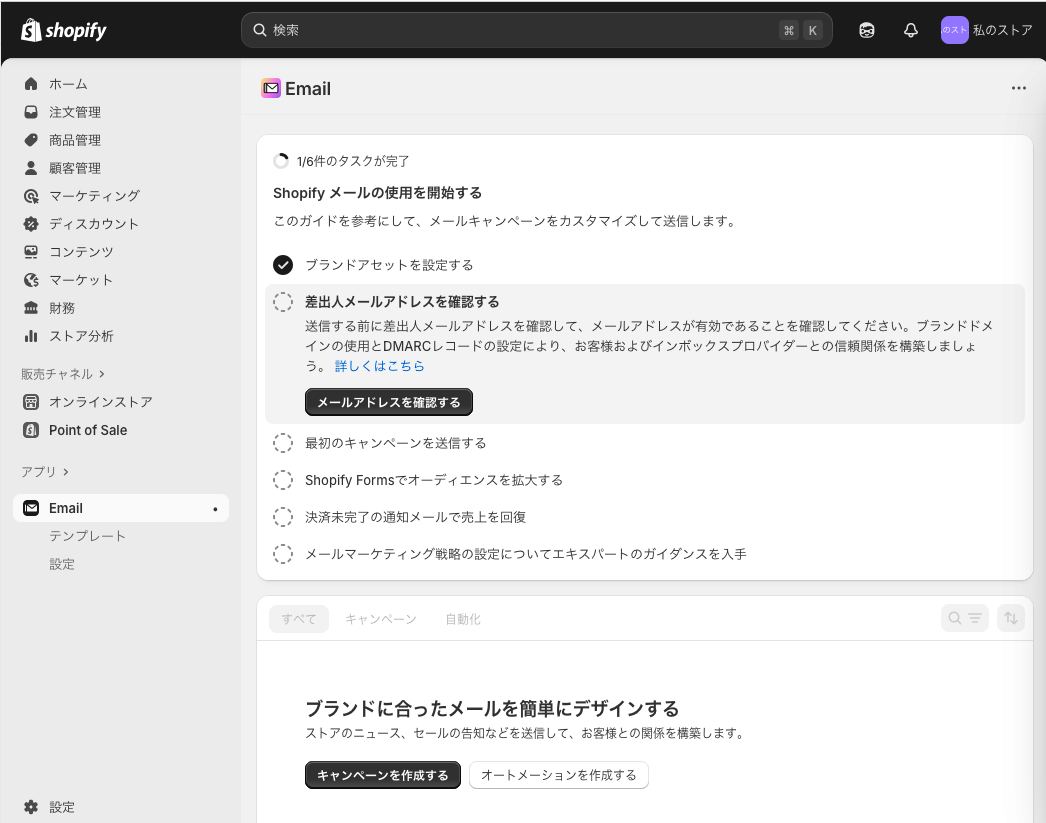Mark 最初のキャンペーンを送信する task circle
Image resolution: width=1046 pixels, height=823 pixels.
point(283,444)
